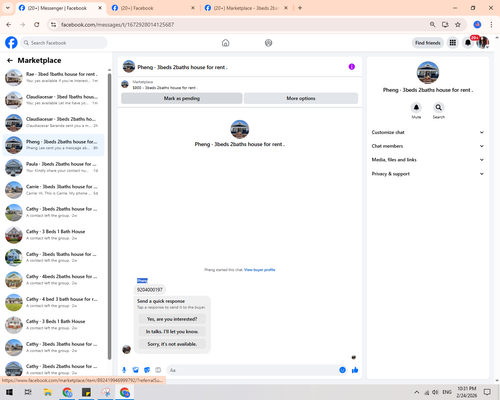500x400 pixels.
Task: Click the Search icon in chat details
Action: point(439,107)
